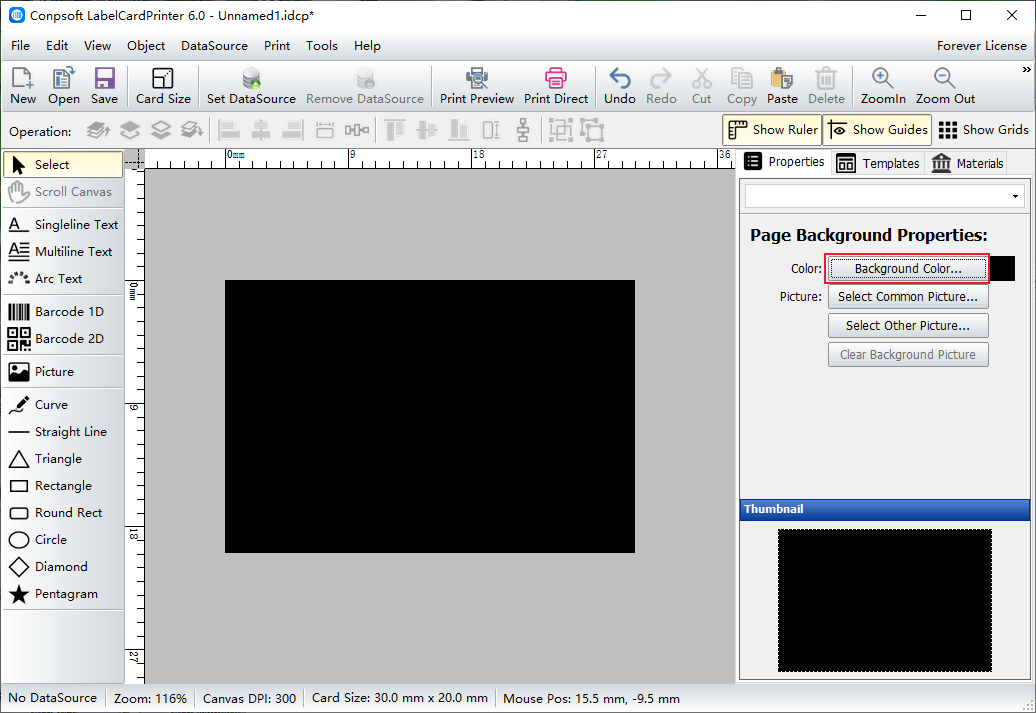Open the Object menu
The image size is (1036, 713).
coord(146,46)
